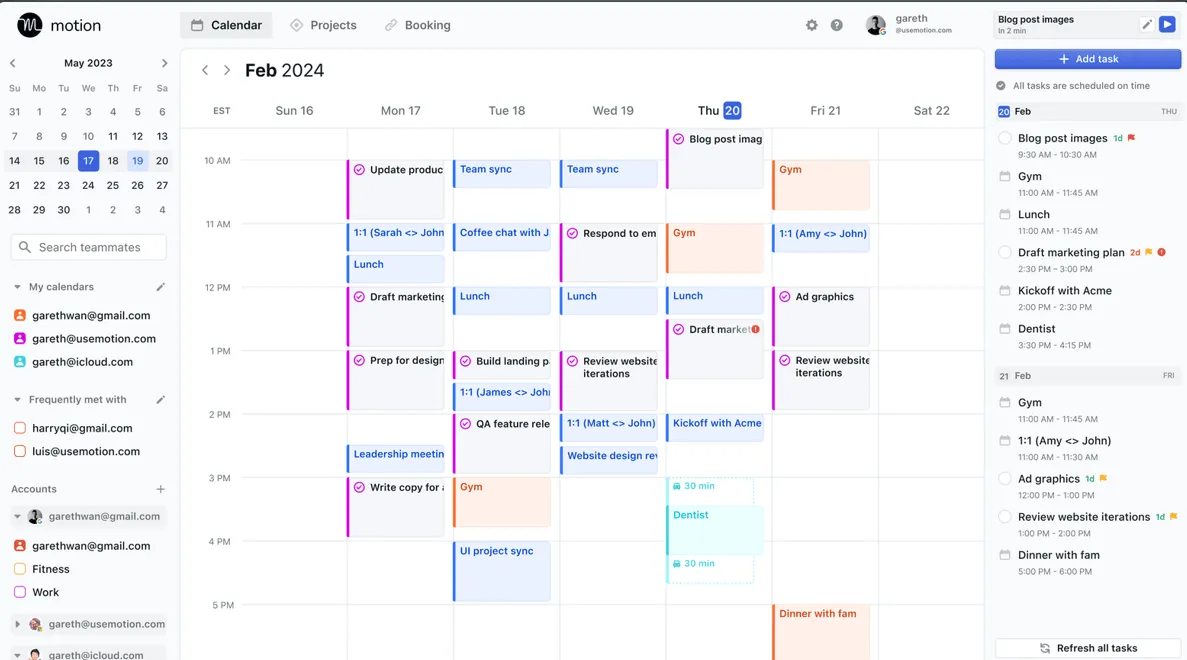This screenshot has height=660, width=1187.
Task: Focus the Search teammates field
Action: point(89,248)
